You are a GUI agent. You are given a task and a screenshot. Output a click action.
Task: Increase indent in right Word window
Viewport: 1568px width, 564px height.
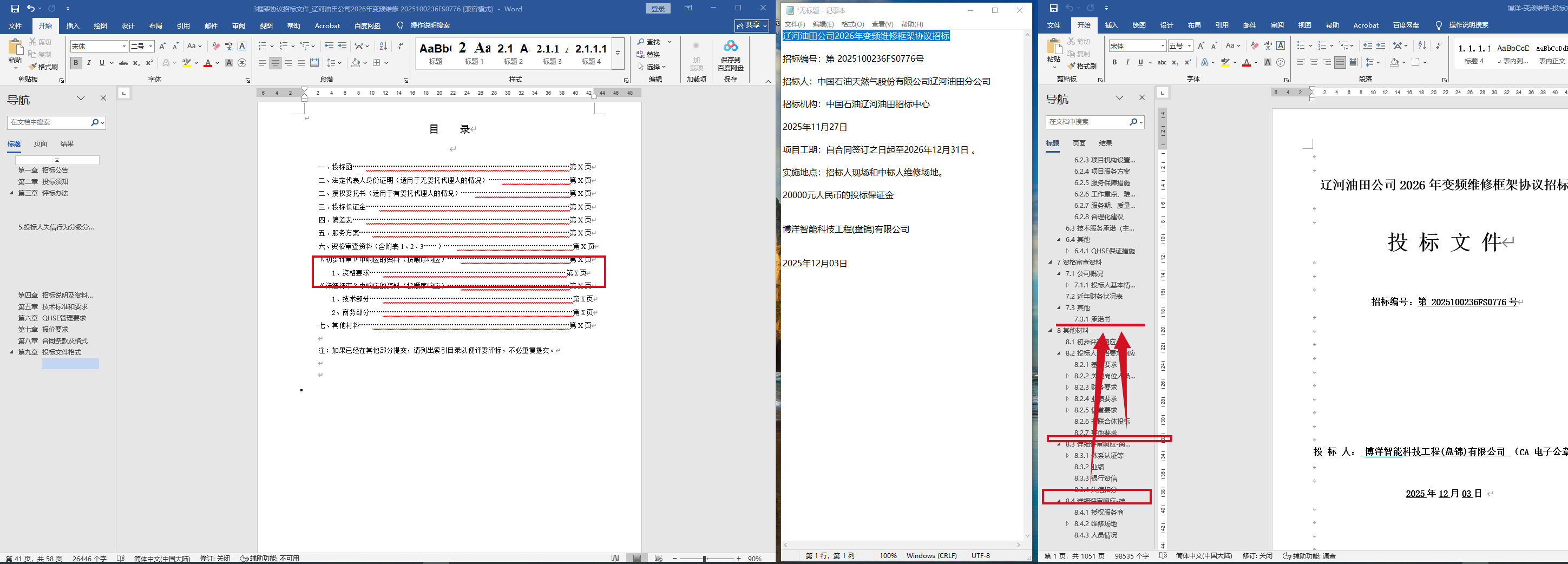tap(1381, 45)
